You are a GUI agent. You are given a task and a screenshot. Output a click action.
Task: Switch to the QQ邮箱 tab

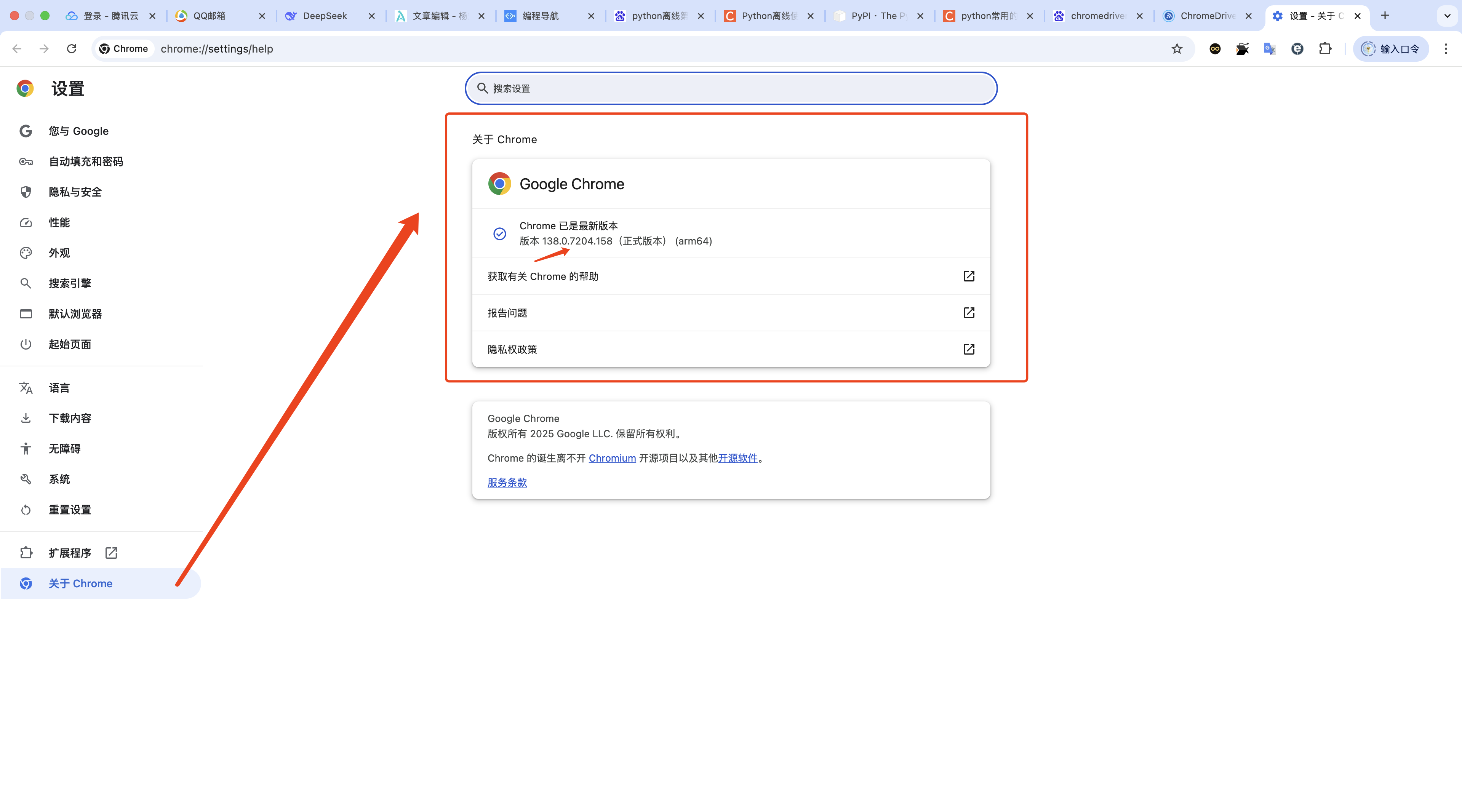pos(209,16)
